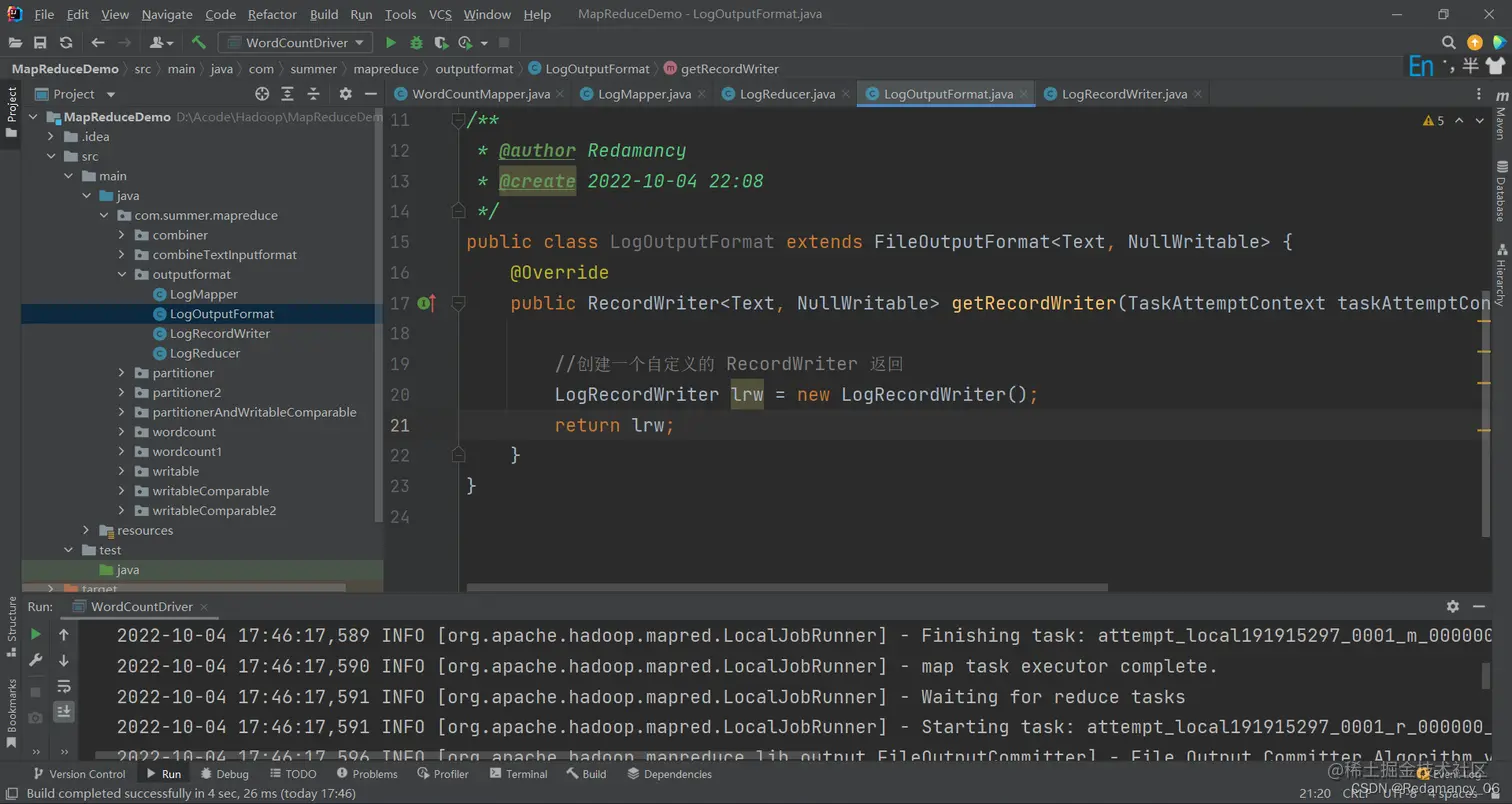Viewport: 1512px width, 804px height.
Task: Open the Navigate menu
Action: [167, 14]
